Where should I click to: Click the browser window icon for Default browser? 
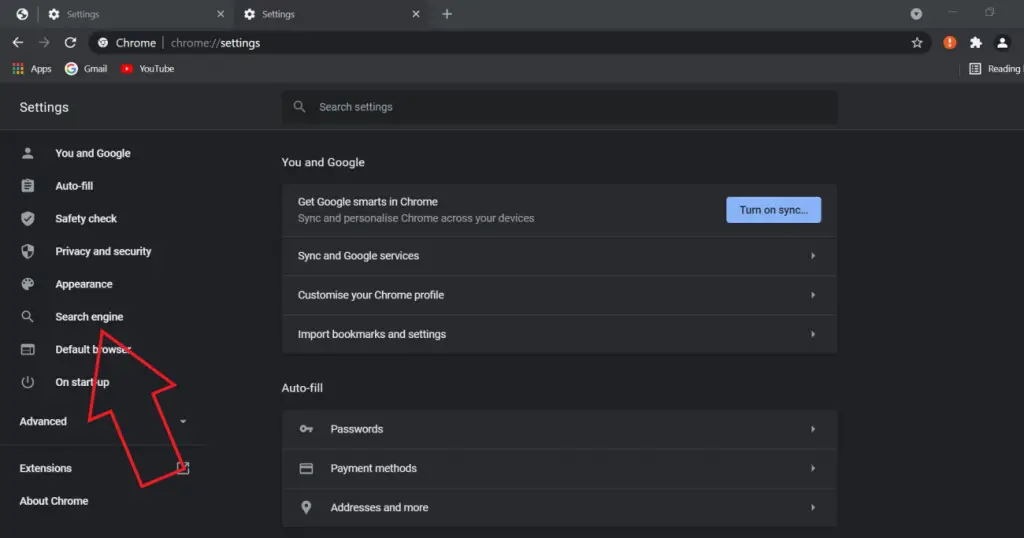[x=27, y=349]
